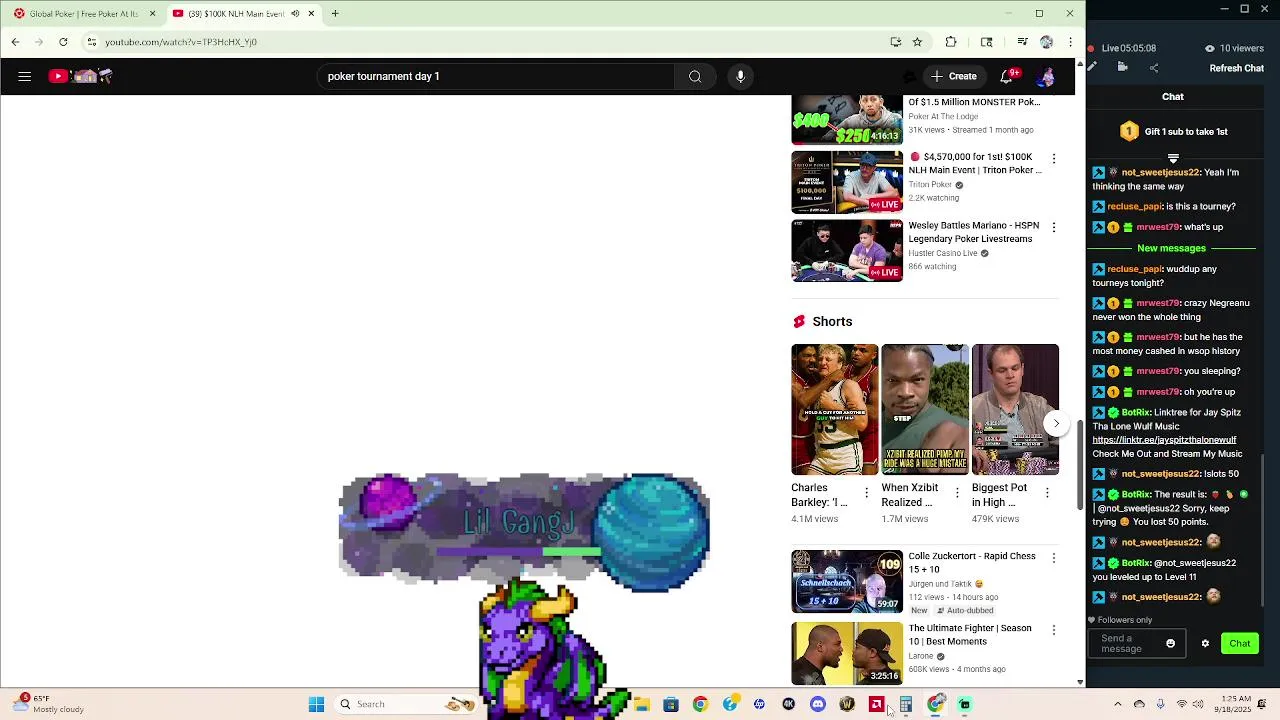
Task: Open the Chrome profile avatar
Action: 1046,42
